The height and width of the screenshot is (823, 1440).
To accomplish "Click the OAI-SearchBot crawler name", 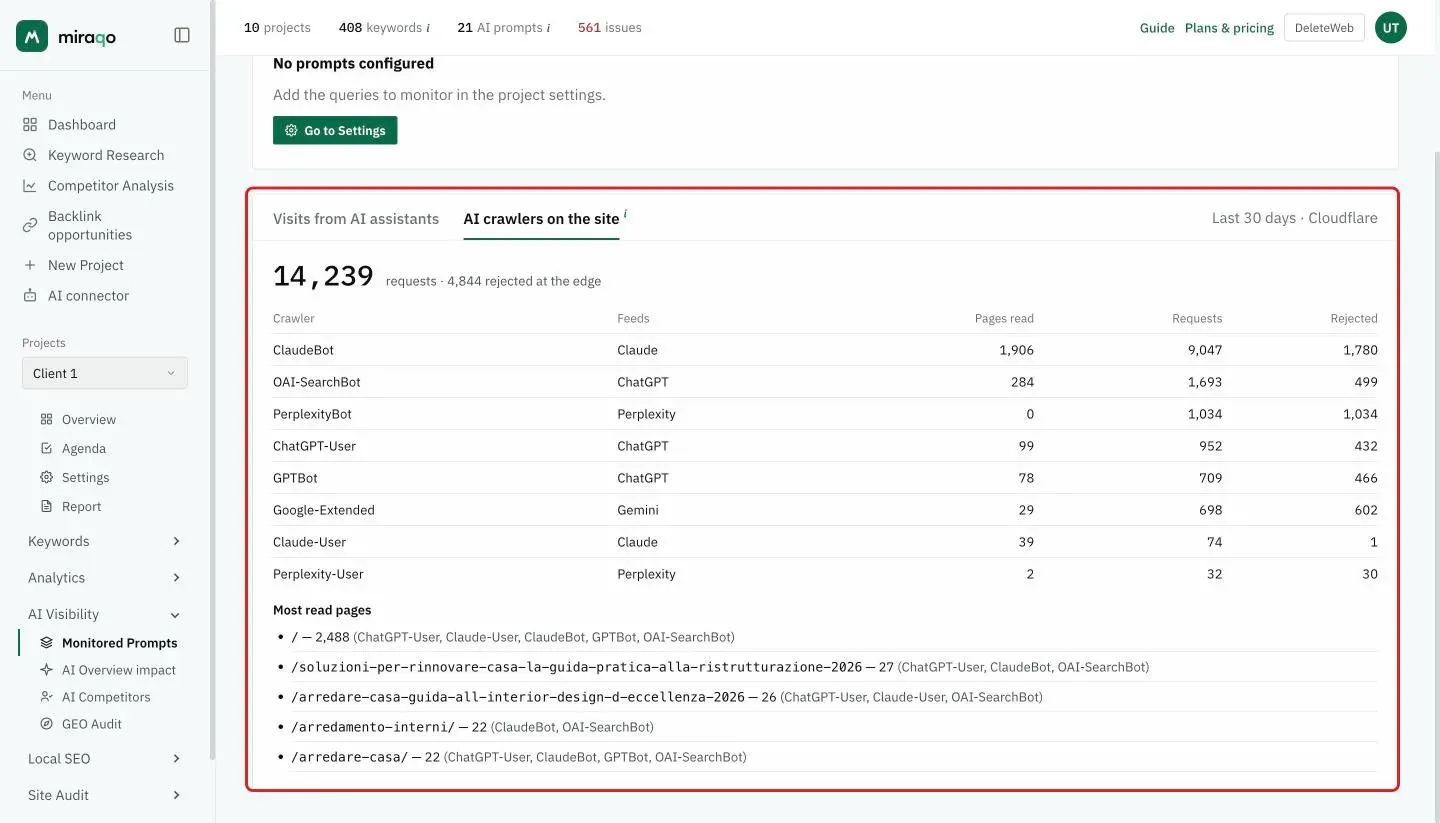I will 317,382.
